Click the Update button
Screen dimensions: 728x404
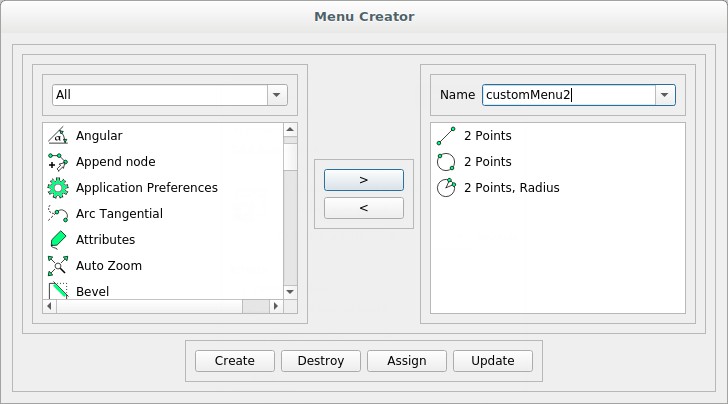point(493,361)
